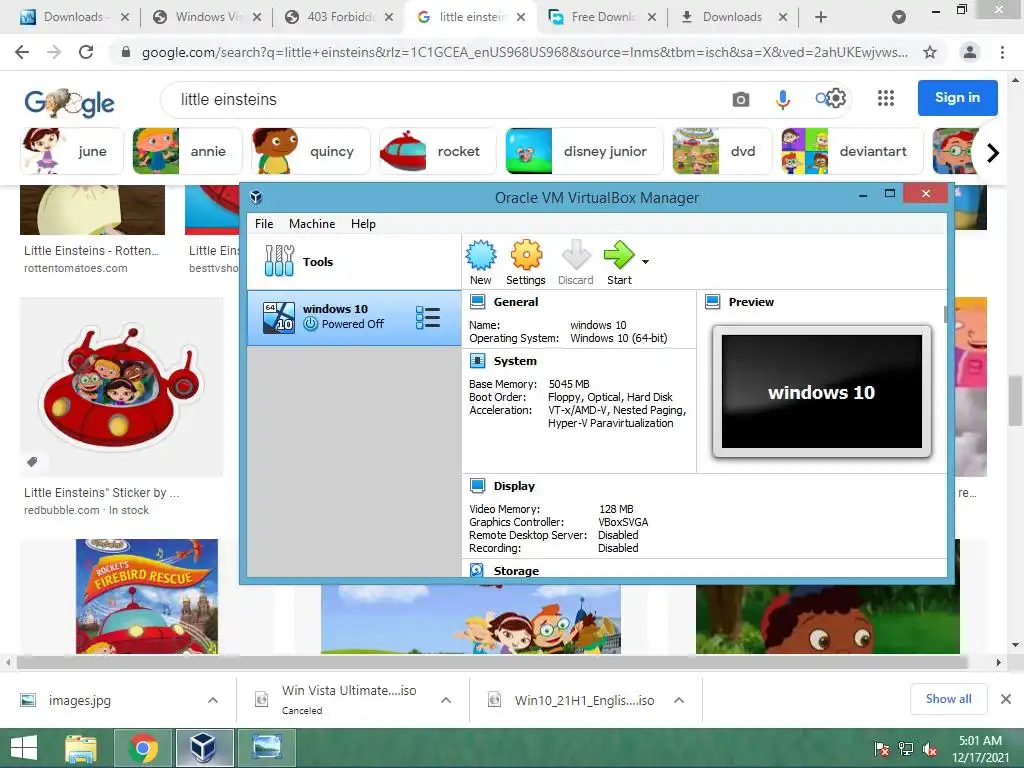Open the Machine menu in VirtualBox
The height and width of the screenshot is (768, 1024).
coord(312,224)
